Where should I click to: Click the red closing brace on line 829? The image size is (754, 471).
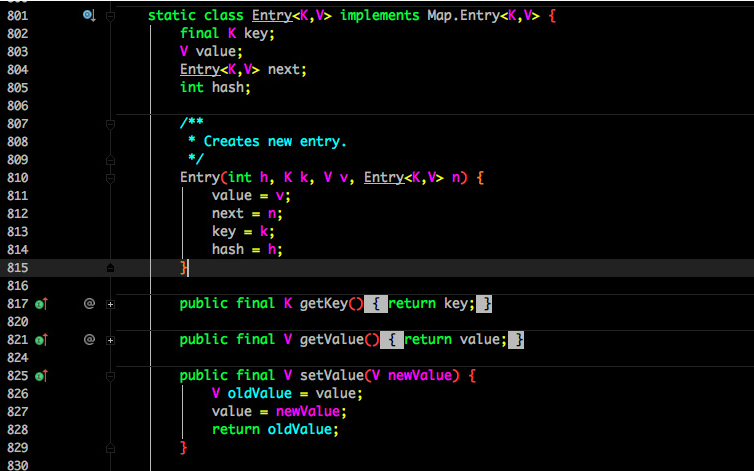pyautogui.click(x=183, y=448)
